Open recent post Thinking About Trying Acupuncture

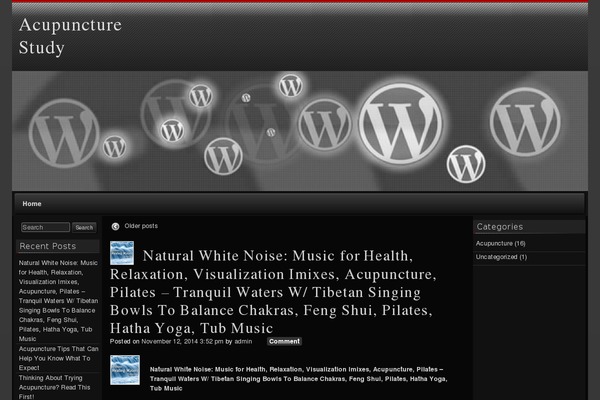tap(54, 387)
